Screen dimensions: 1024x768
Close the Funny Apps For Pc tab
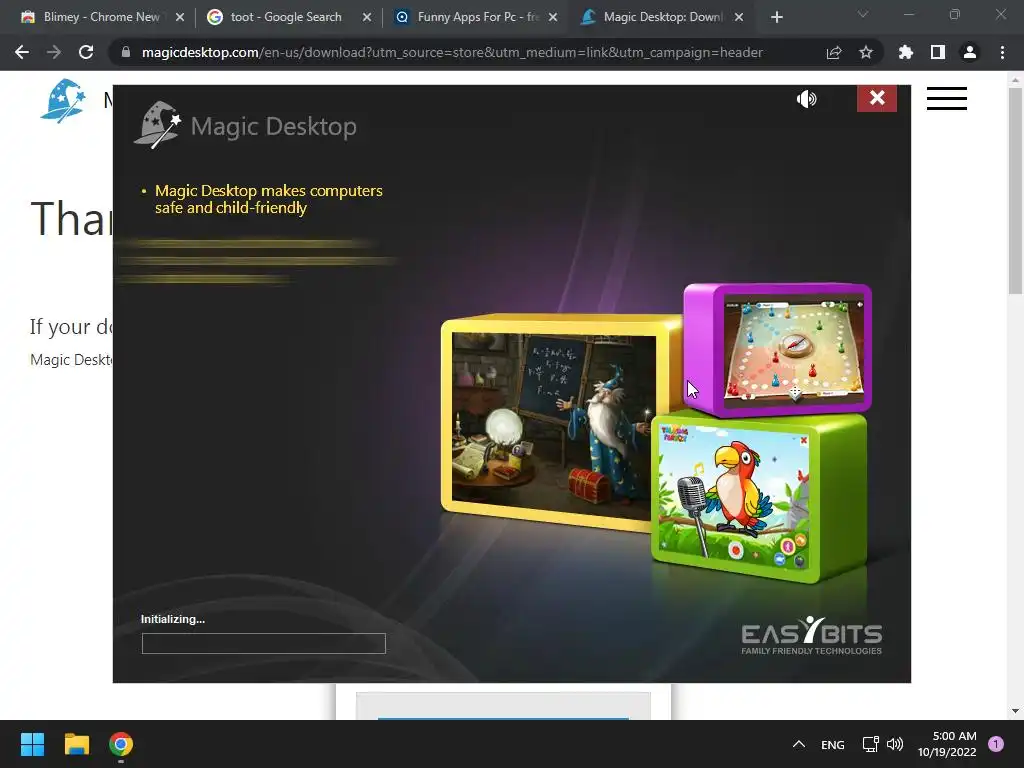[x=553, y=18]
